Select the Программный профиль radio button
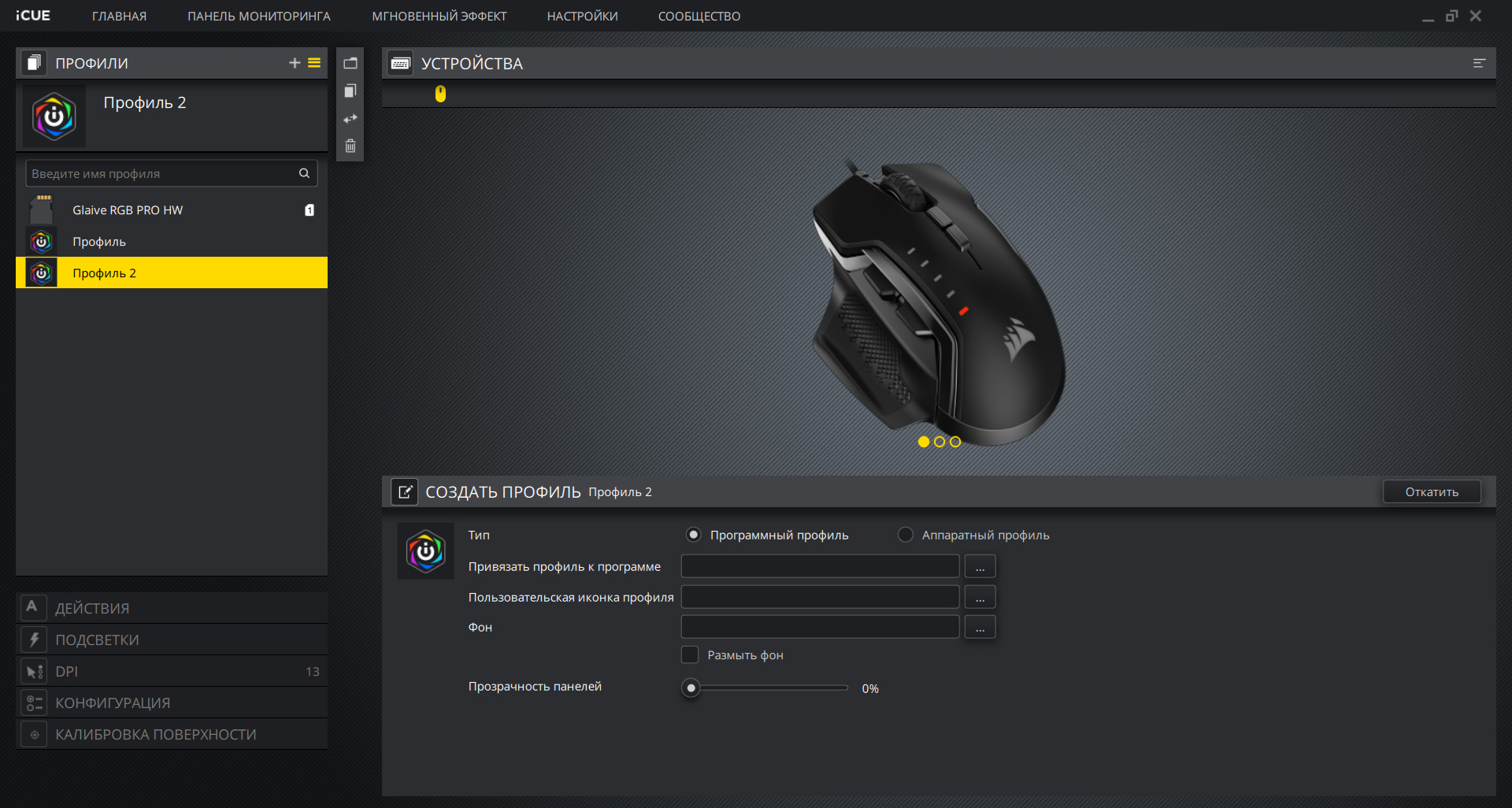The image size is (1512, 808). click(693, 535)
